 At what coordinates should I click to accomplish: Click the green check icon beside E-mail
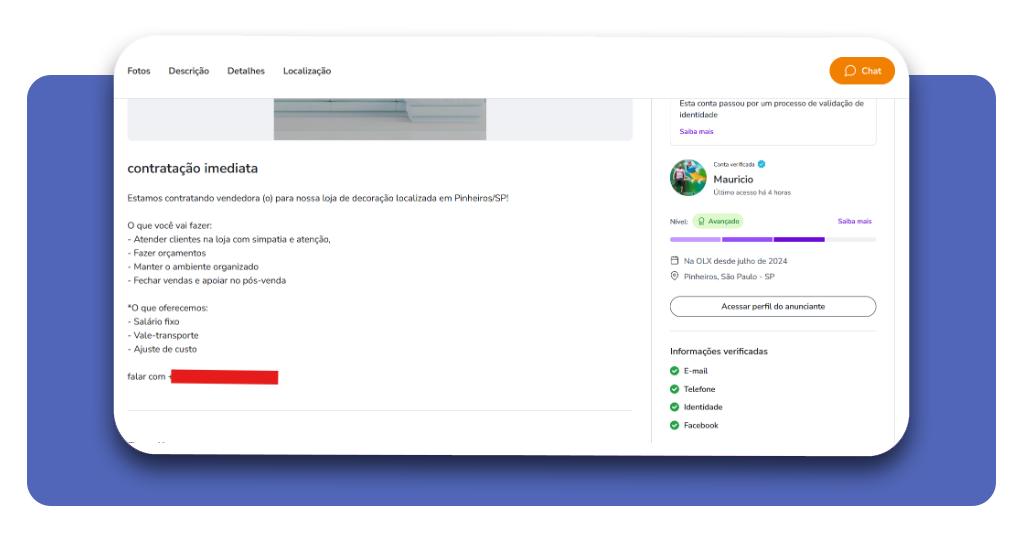point(675,371)
